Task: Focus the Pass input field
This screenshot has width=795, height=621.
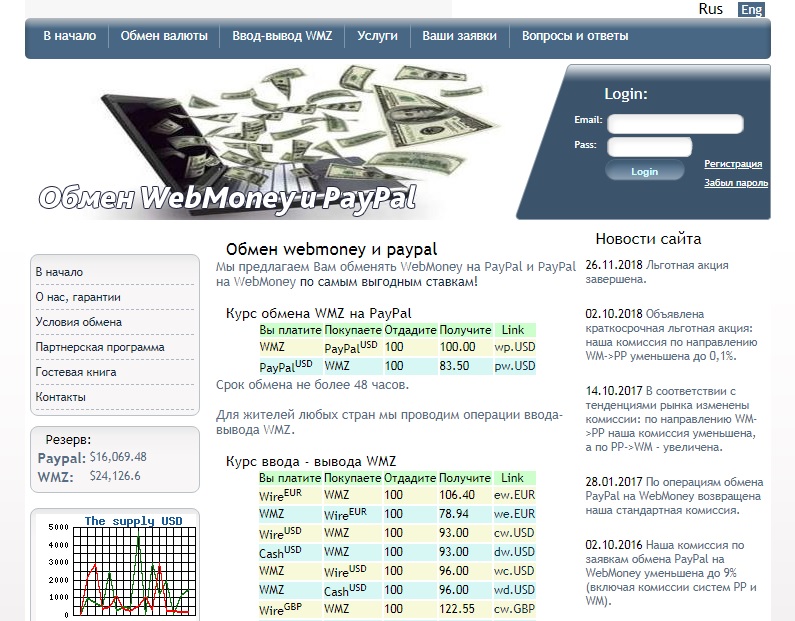Action: pos(649,147)
